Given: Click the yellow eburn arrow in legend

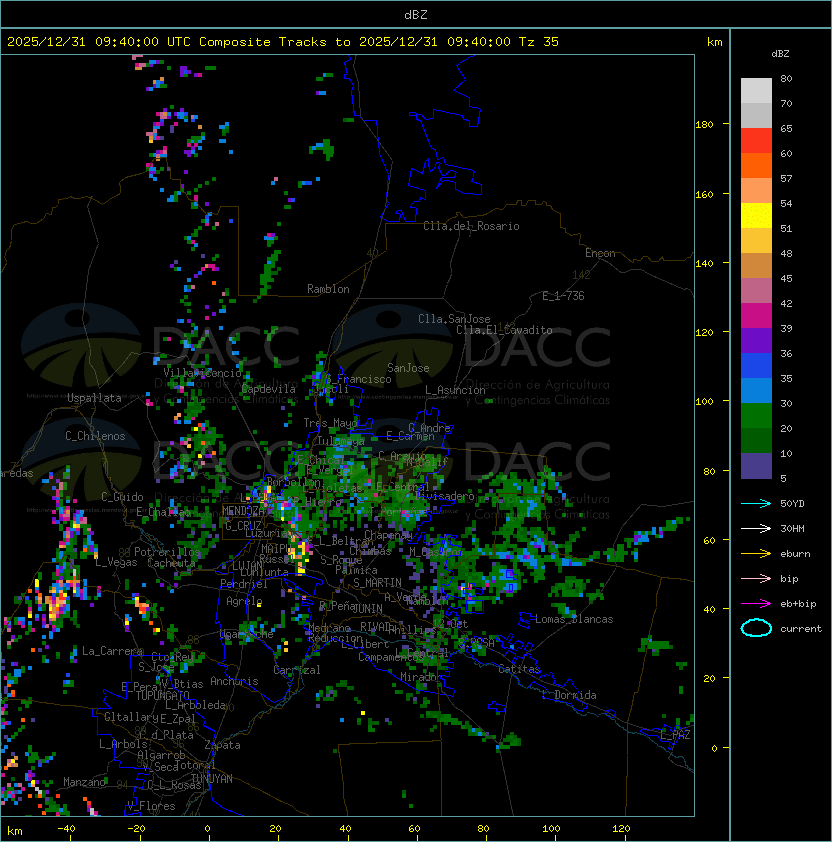Looking at the screenshot, I should click(x=756, y=554).
